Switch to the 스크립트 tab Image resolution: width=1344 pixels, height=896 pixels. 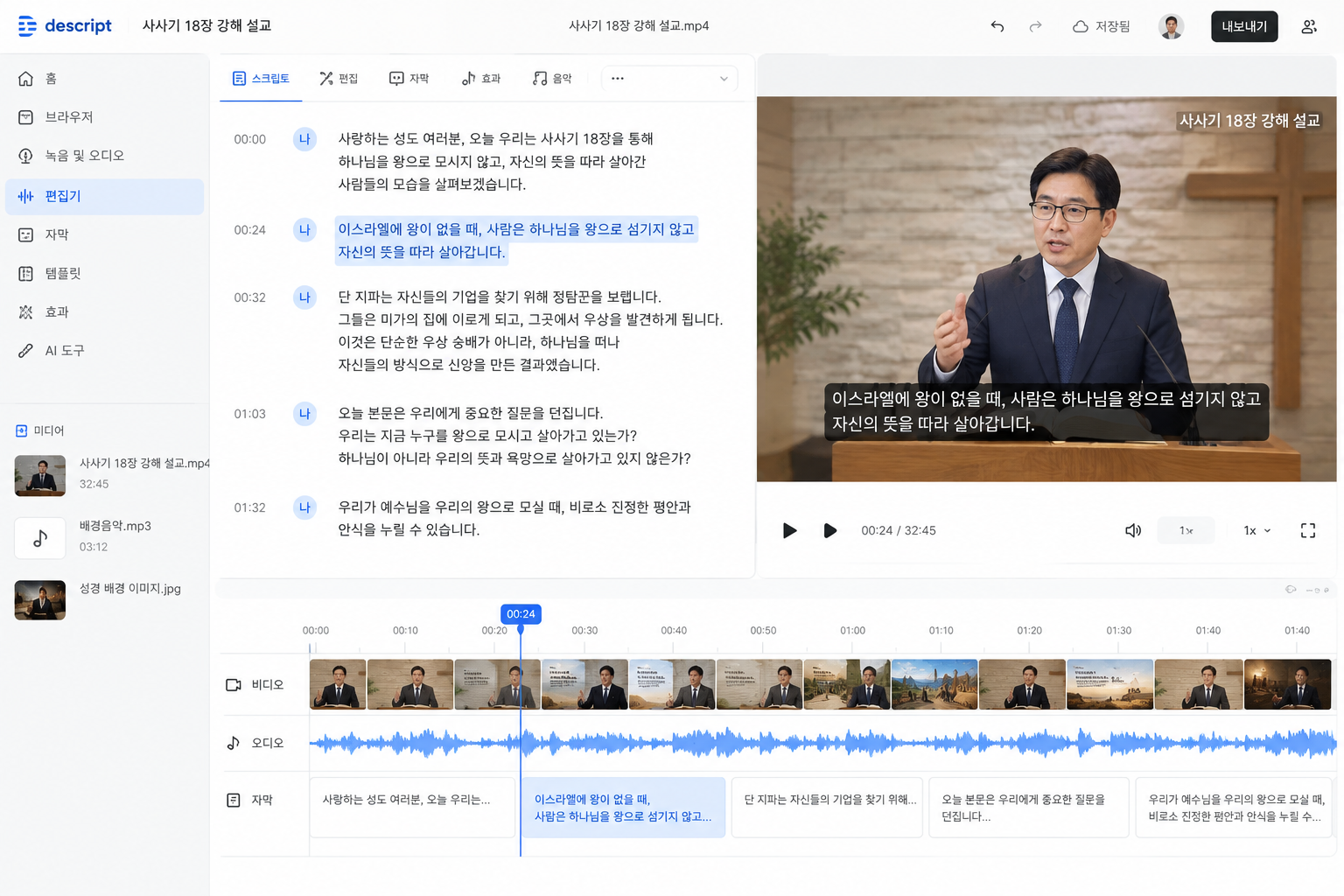coord(261,79)
